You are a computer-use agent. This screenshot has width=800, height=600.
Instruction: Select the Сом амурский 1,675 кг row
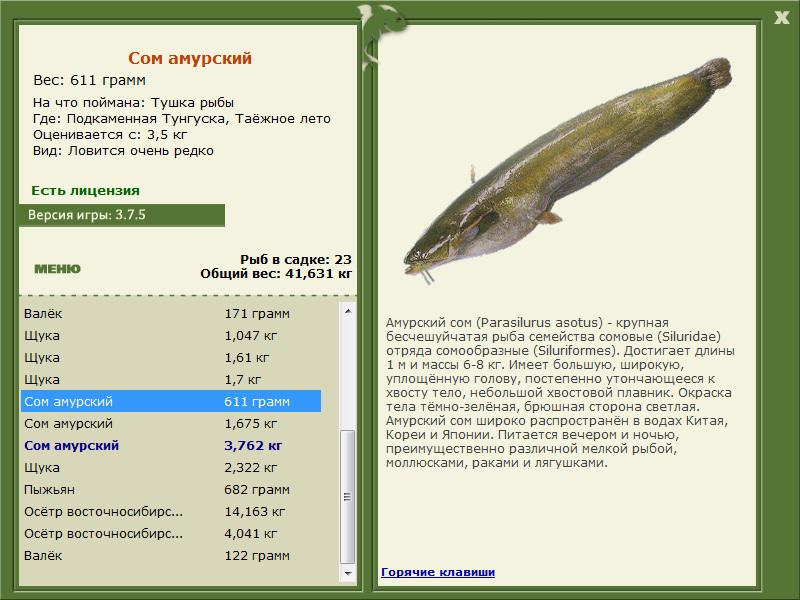tap(171, 423)
